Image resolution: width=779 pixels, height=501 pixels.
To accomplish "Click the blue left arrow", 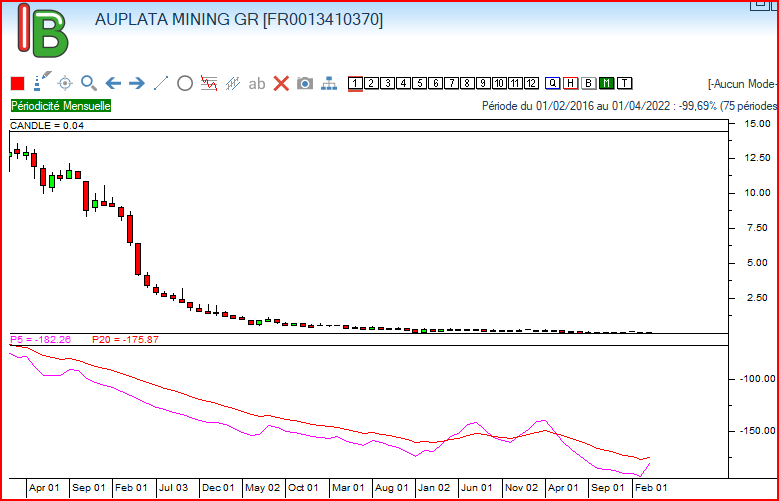I will [x=113, y=83].
